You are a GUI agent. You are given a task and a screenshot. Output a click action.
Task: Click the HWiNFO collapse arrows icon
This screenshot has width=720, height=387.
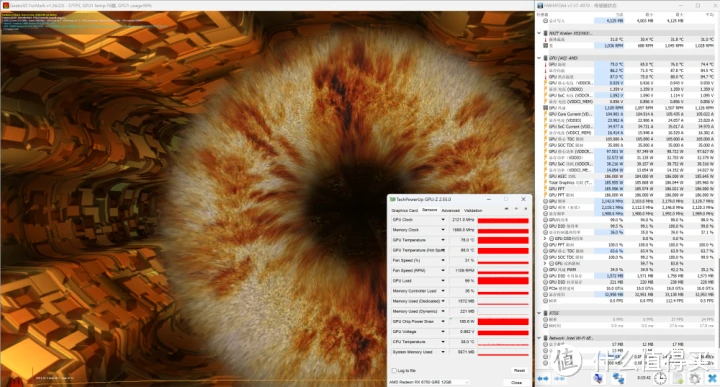point(559,379)
